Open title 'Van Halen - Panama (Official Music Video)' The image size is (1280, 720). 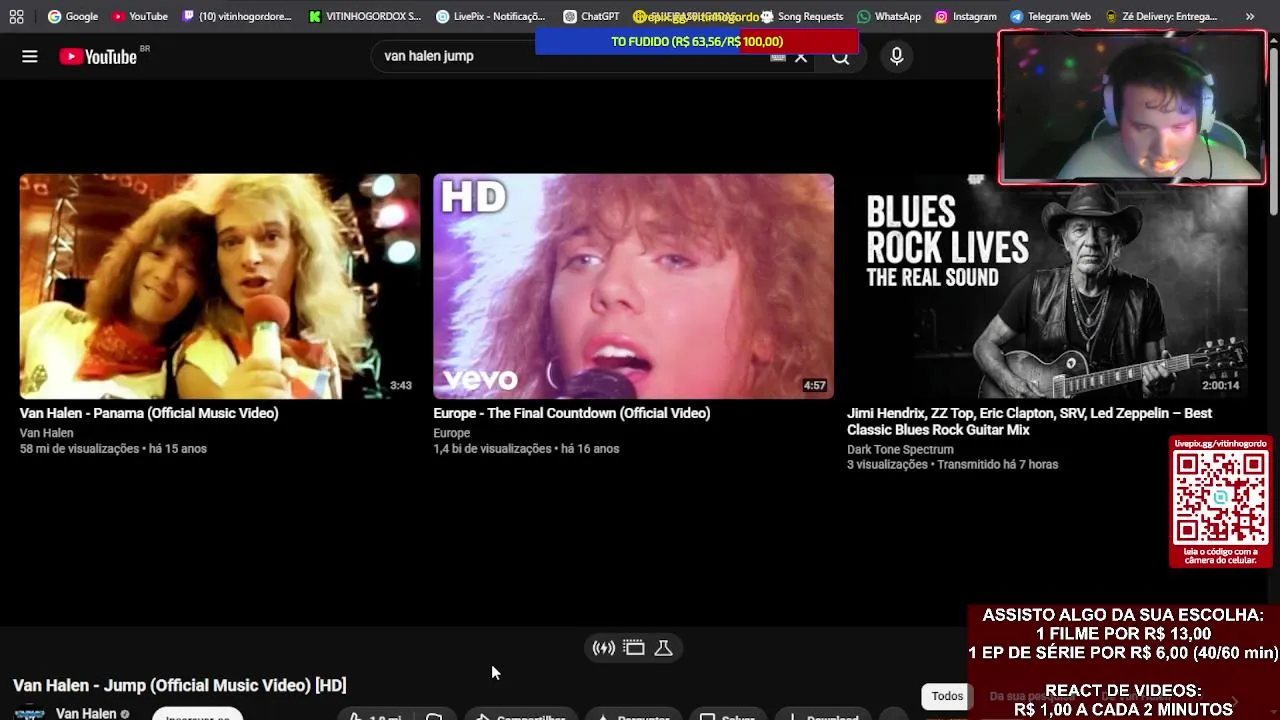[x=149, y=413]
